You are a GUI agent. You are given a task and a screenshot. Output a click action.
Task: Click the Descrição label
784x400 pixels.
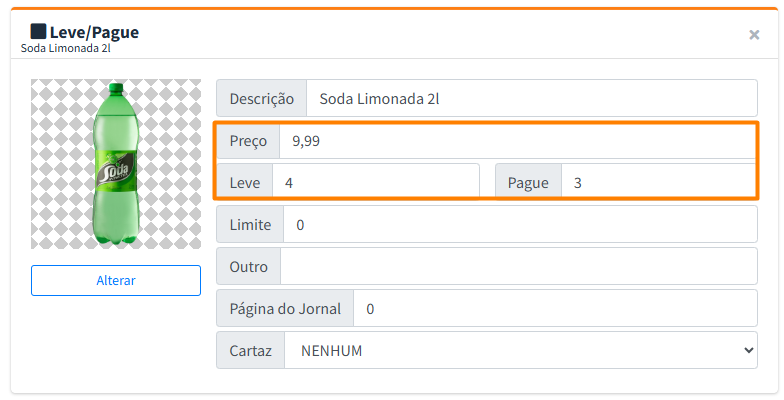pyautogui.click(x=262, y=99)
